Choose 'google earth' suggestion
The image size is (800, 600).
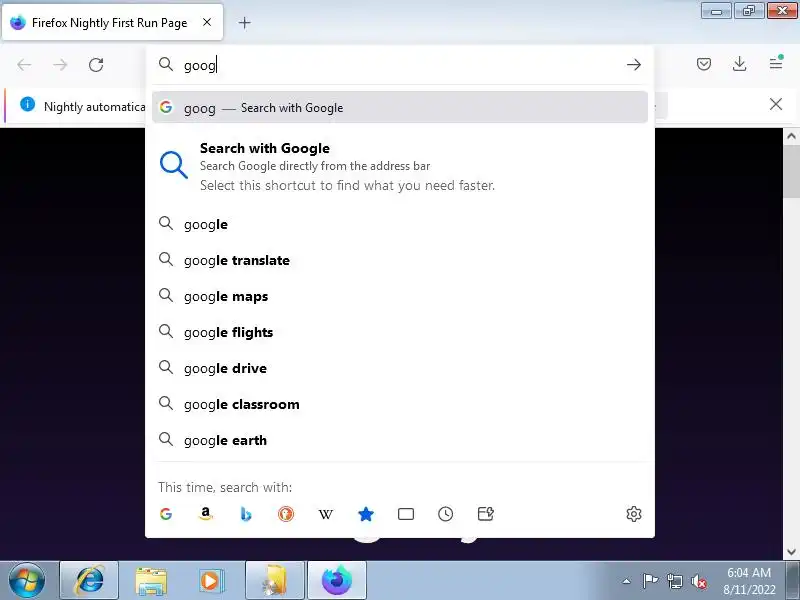click(x=399, y=440)
